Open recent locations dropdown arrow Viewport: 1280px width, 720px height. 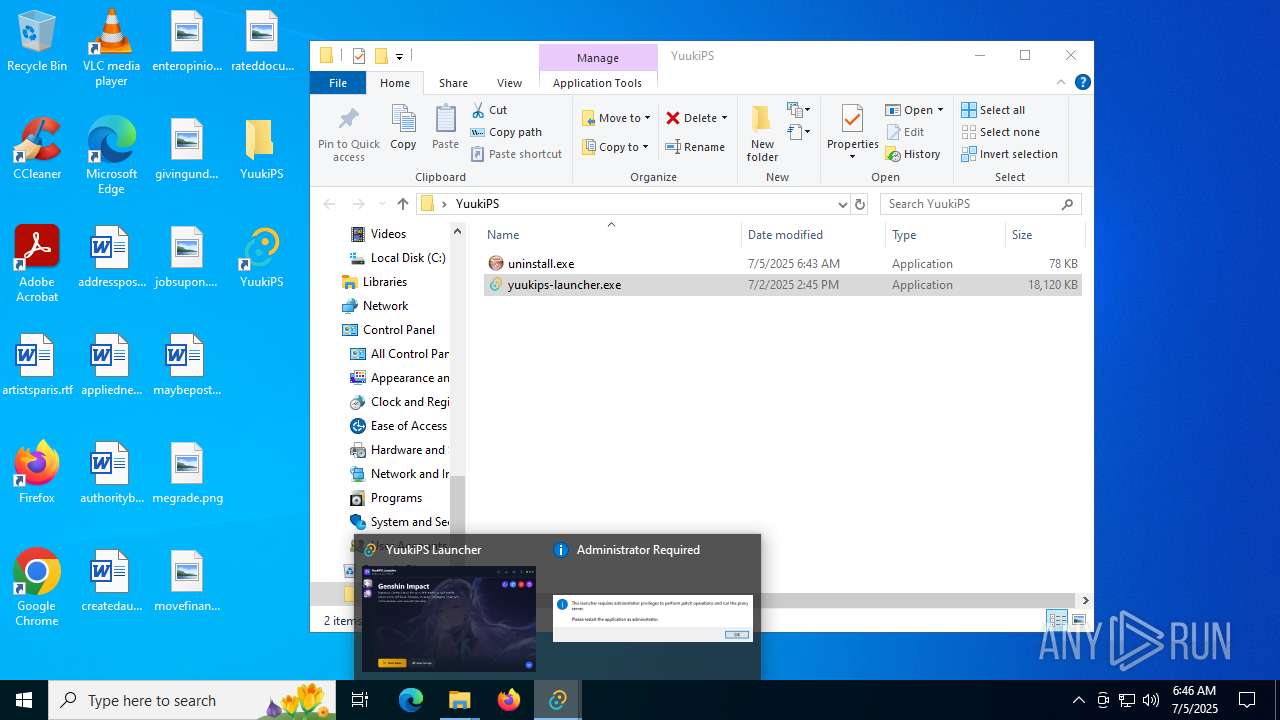point(381,204)
